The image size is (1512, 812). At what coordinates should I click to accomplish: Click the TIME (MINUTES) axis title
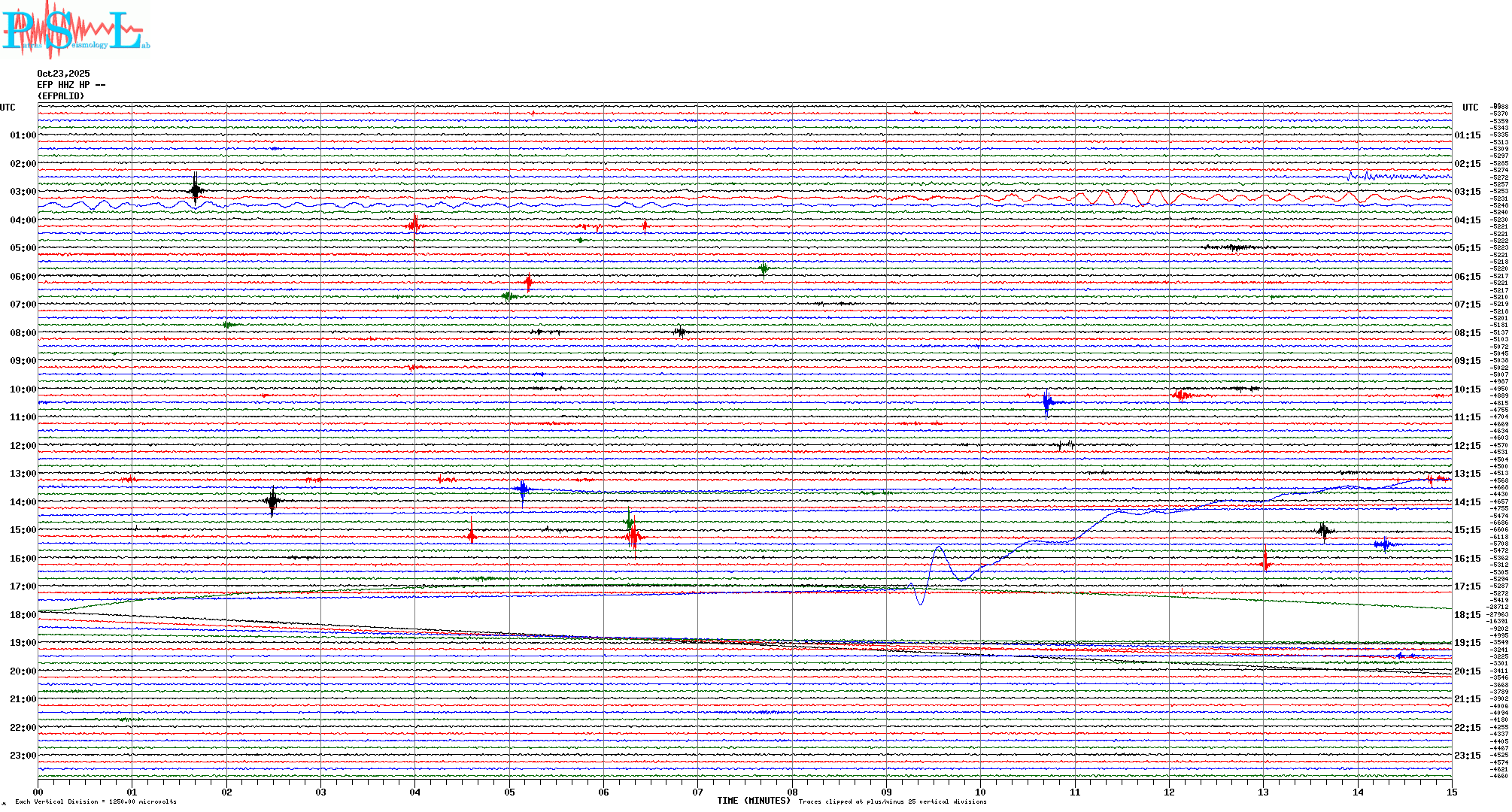[753, 801]
